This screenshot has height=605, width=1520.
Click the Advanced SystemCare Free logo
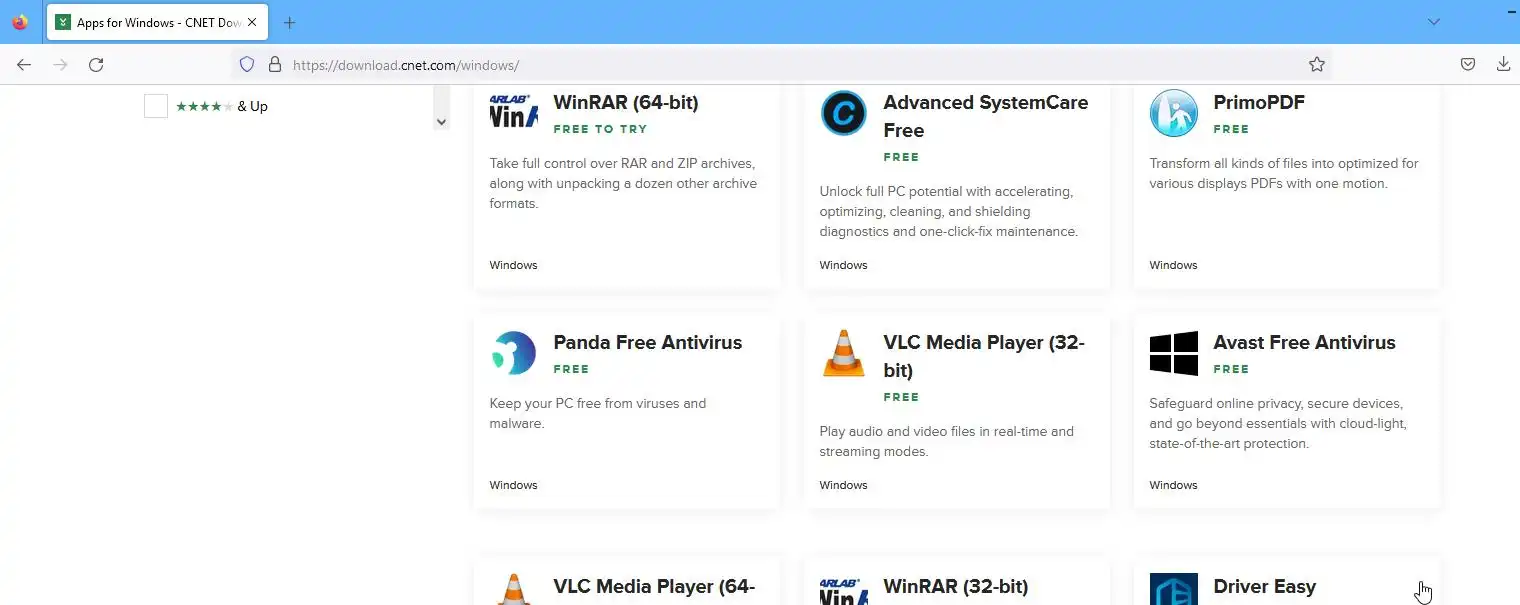(x=844, y=112)
